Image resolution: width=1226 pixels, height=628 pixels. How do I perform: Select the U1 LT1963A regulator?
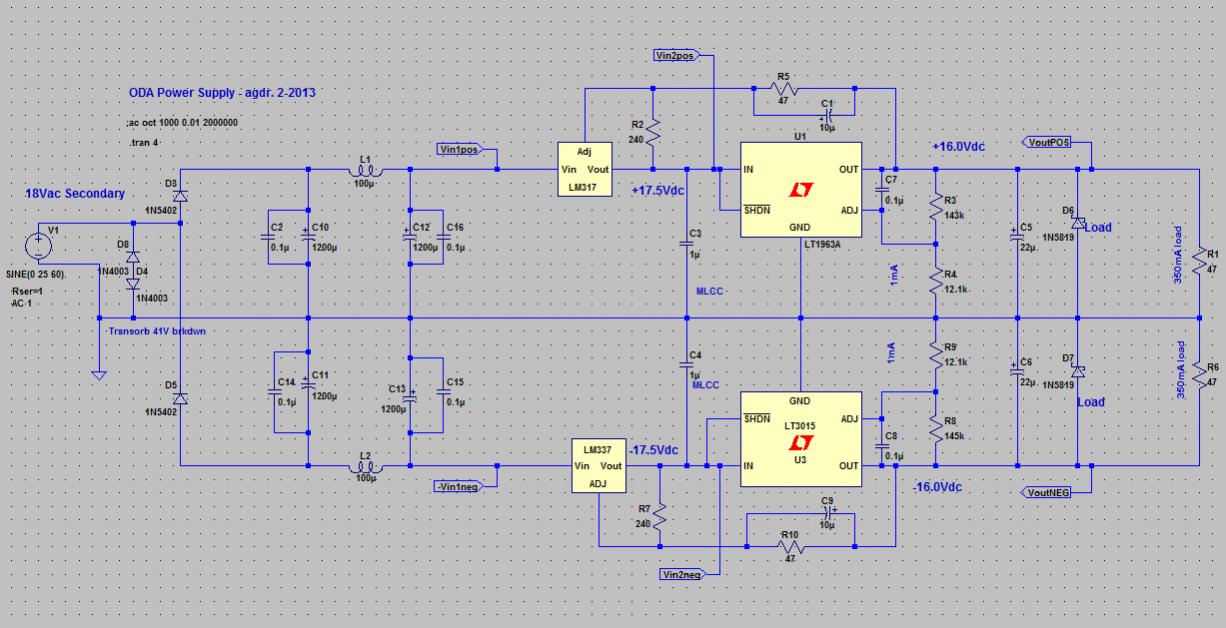(800, 190)
